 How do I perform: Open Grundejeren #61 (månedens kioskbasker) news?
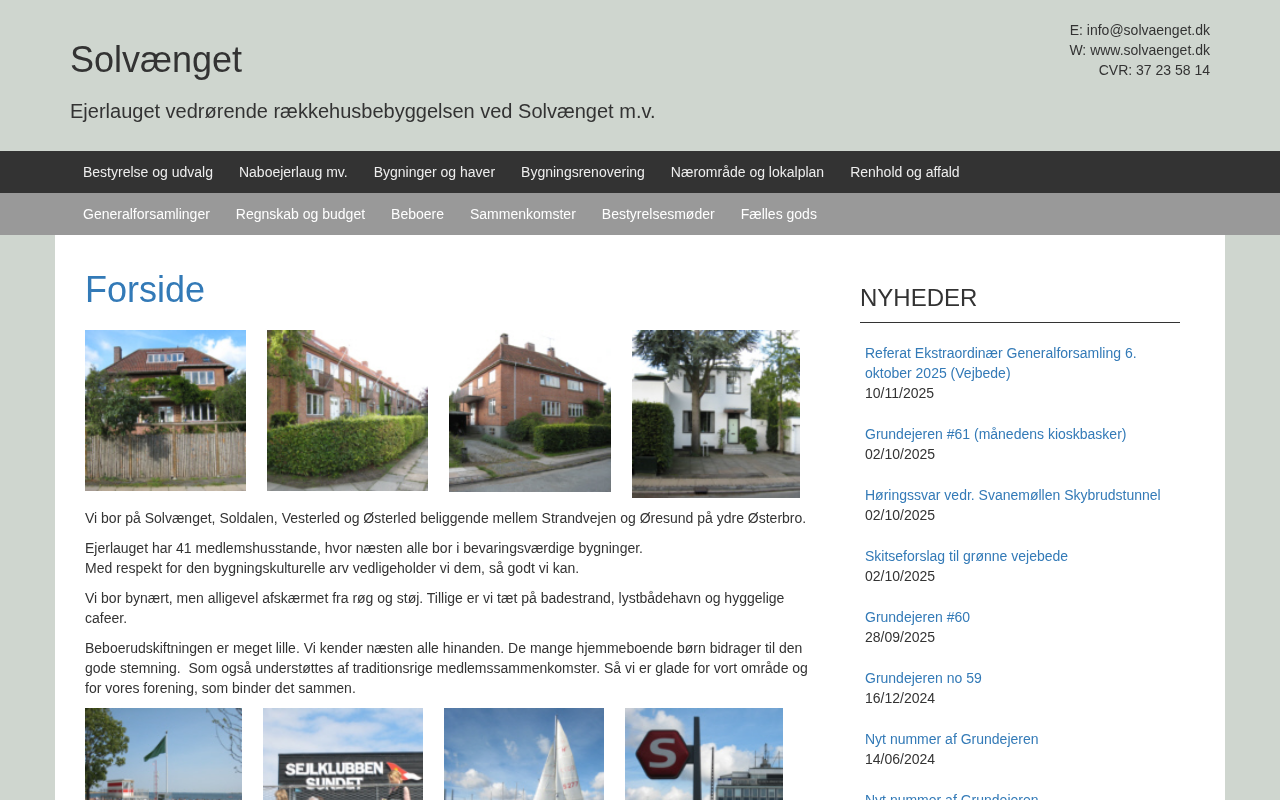[995, 434]
